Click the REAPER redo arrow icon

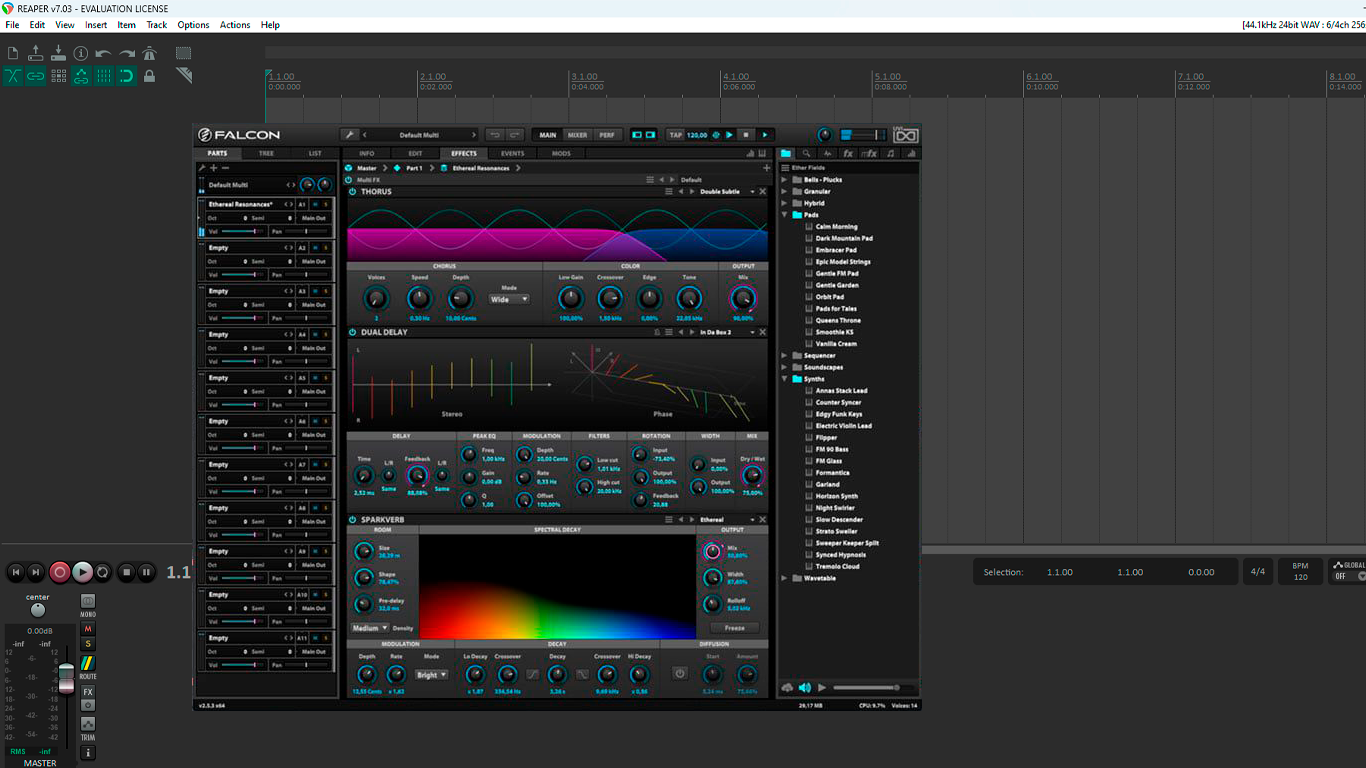coord(127,53)
